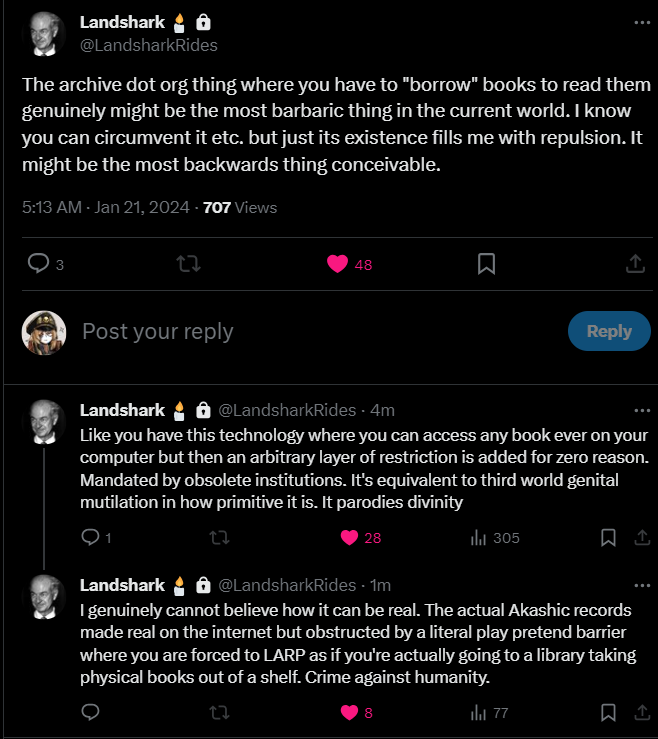This screenshot has height=739, width=658.
Task: Reply to the Akashic records comment
Action: [x=90, y=712]
